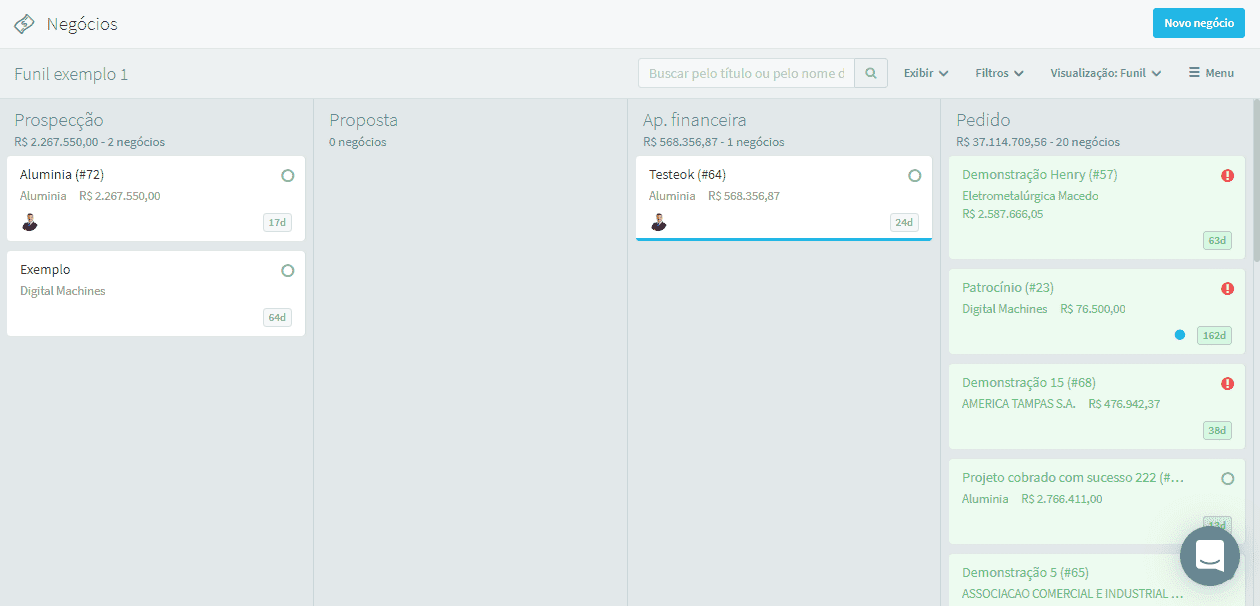Image resolution: width=1260 pixels, height=606 pixels.
Task: Click the Novo negócio button
Action: tap(1198, 22)
